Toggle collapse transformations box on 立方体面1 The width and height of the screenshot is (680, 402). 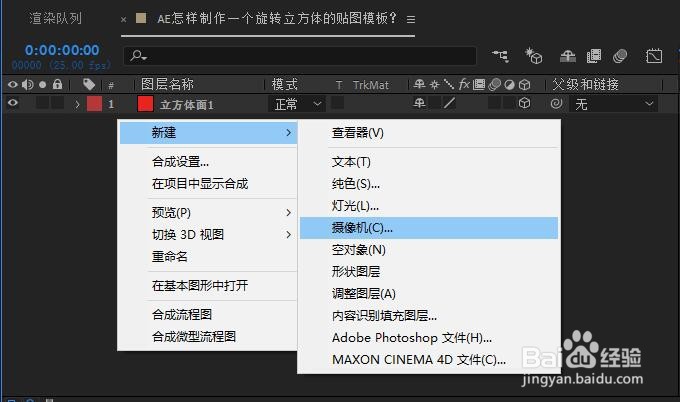[434, 103]
